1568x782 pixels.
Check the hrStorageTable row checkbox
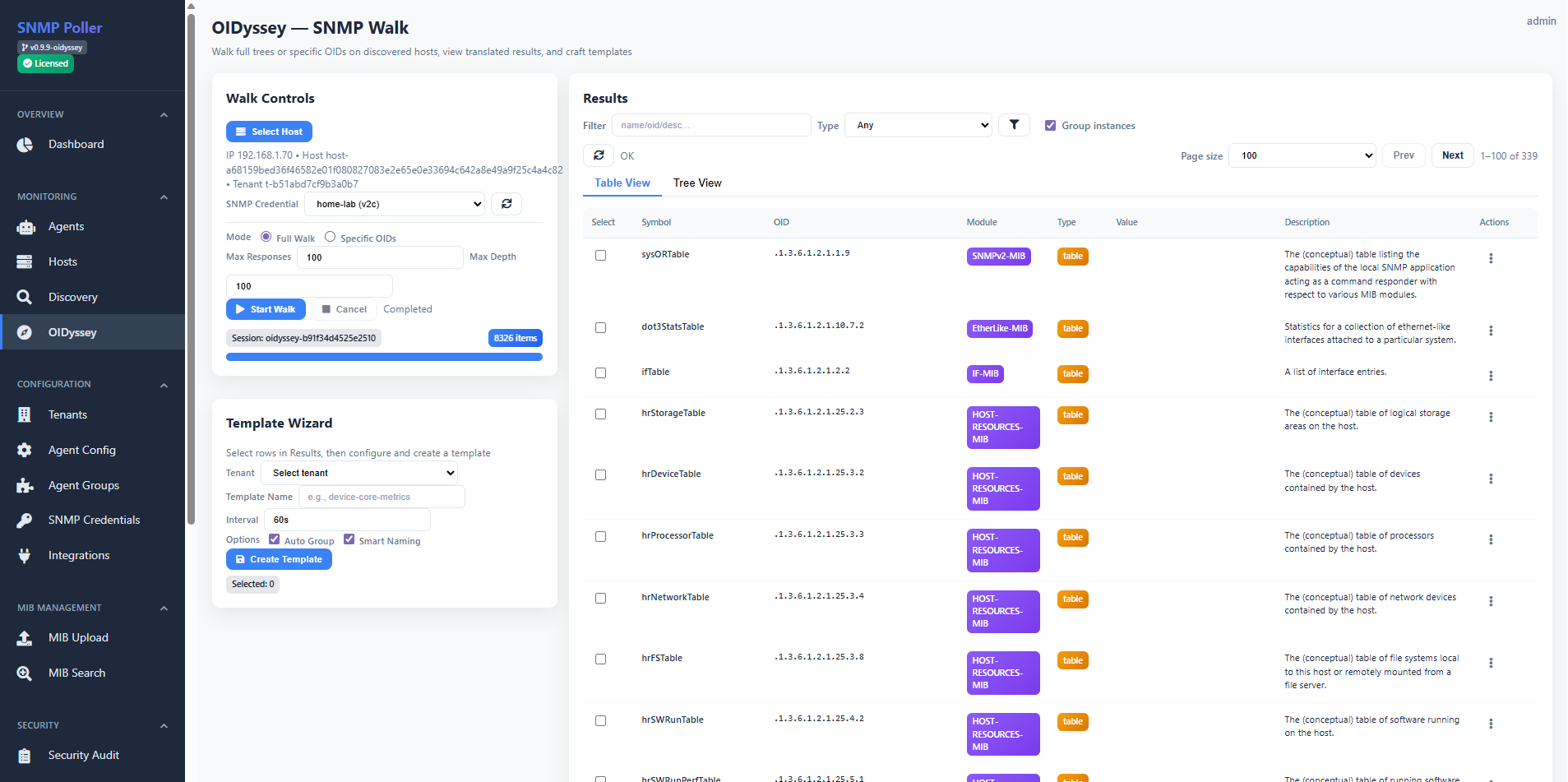600,414
